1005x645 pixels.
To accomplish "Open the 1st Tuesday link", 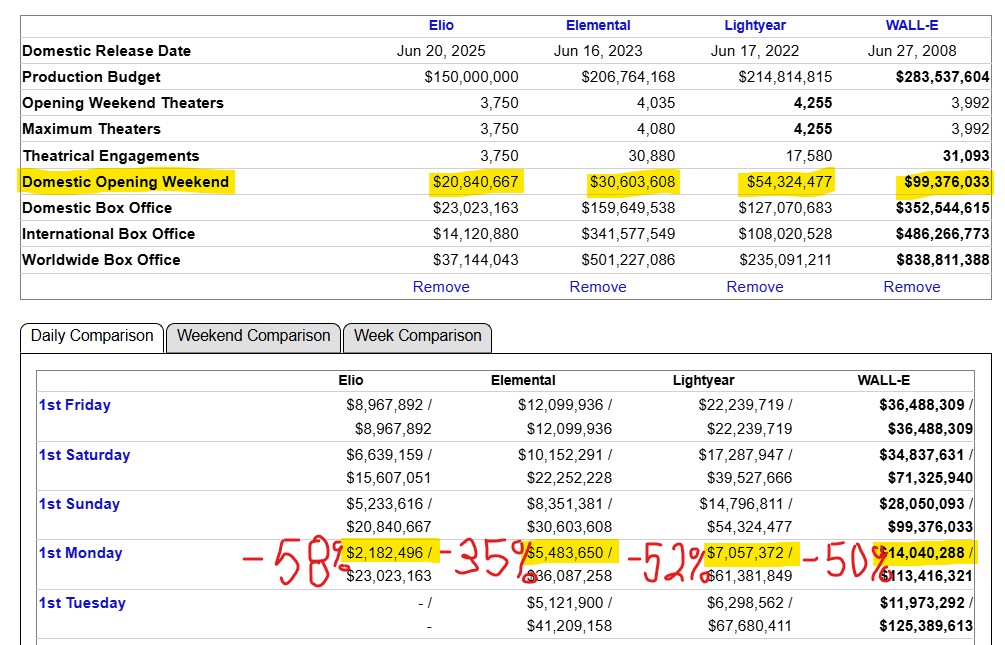I will click(x=82, y=603).
